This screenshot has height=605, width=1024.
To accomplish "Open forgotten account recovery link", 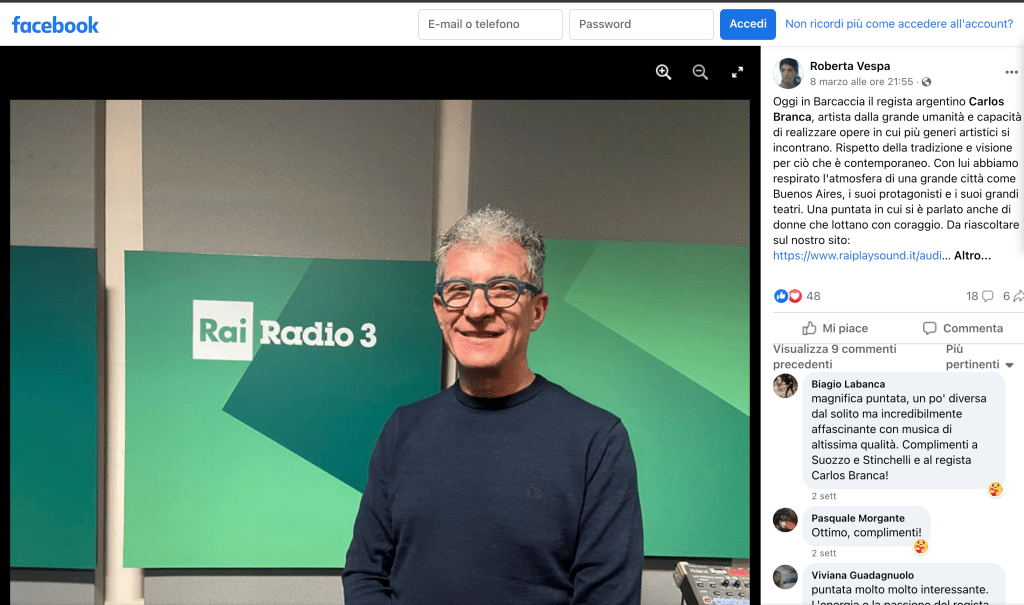I will point(899,24).
